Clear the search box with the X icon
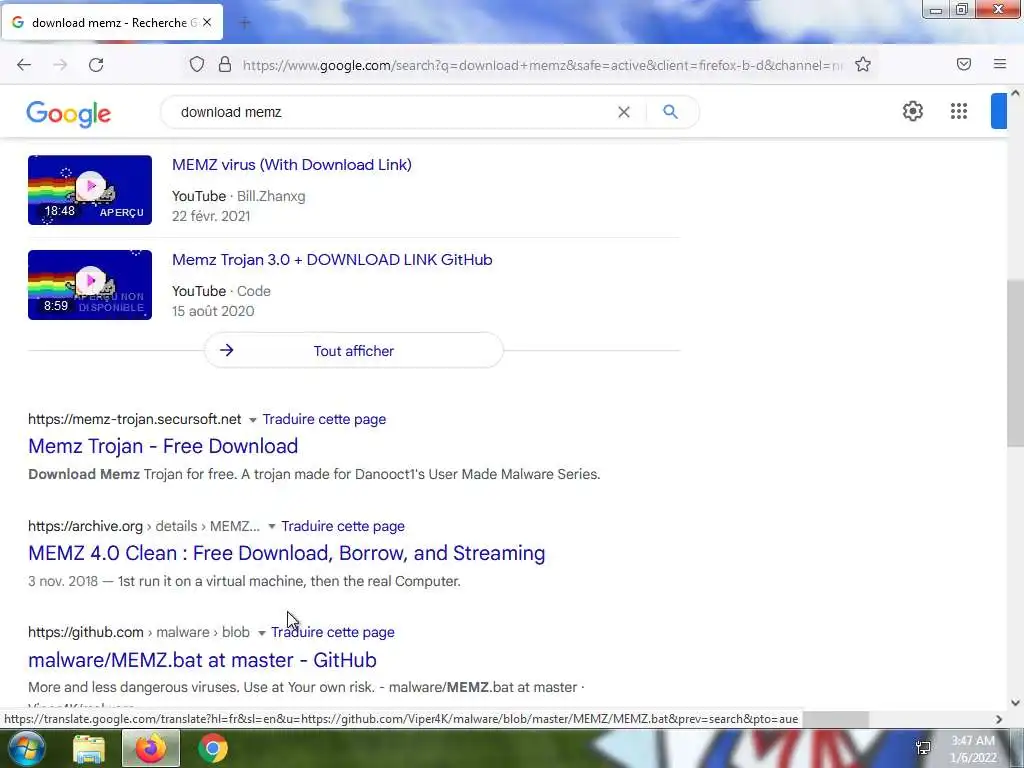 click(x=624, y=112)
